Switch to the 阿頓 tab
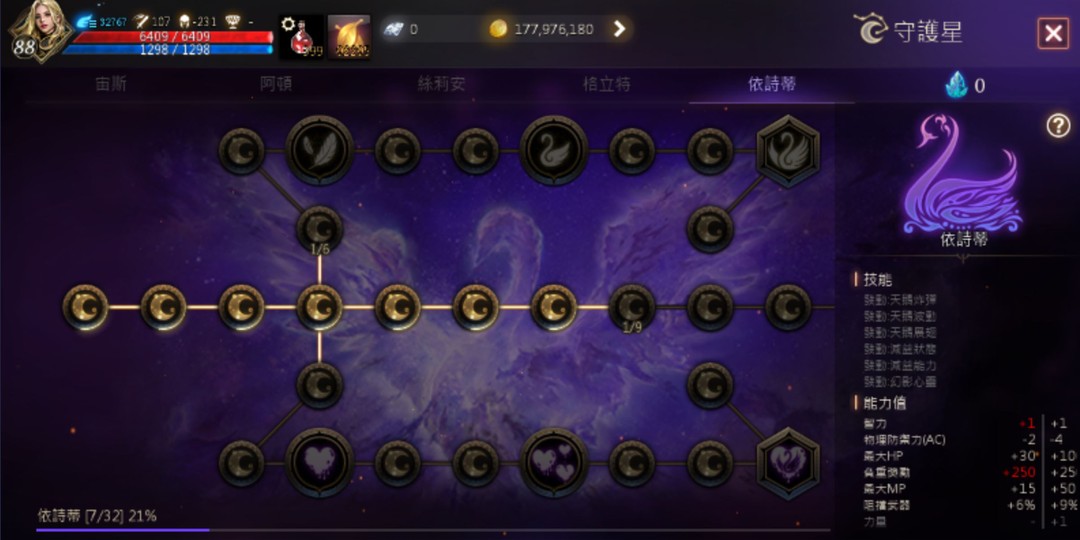 (x=276, y=85)
